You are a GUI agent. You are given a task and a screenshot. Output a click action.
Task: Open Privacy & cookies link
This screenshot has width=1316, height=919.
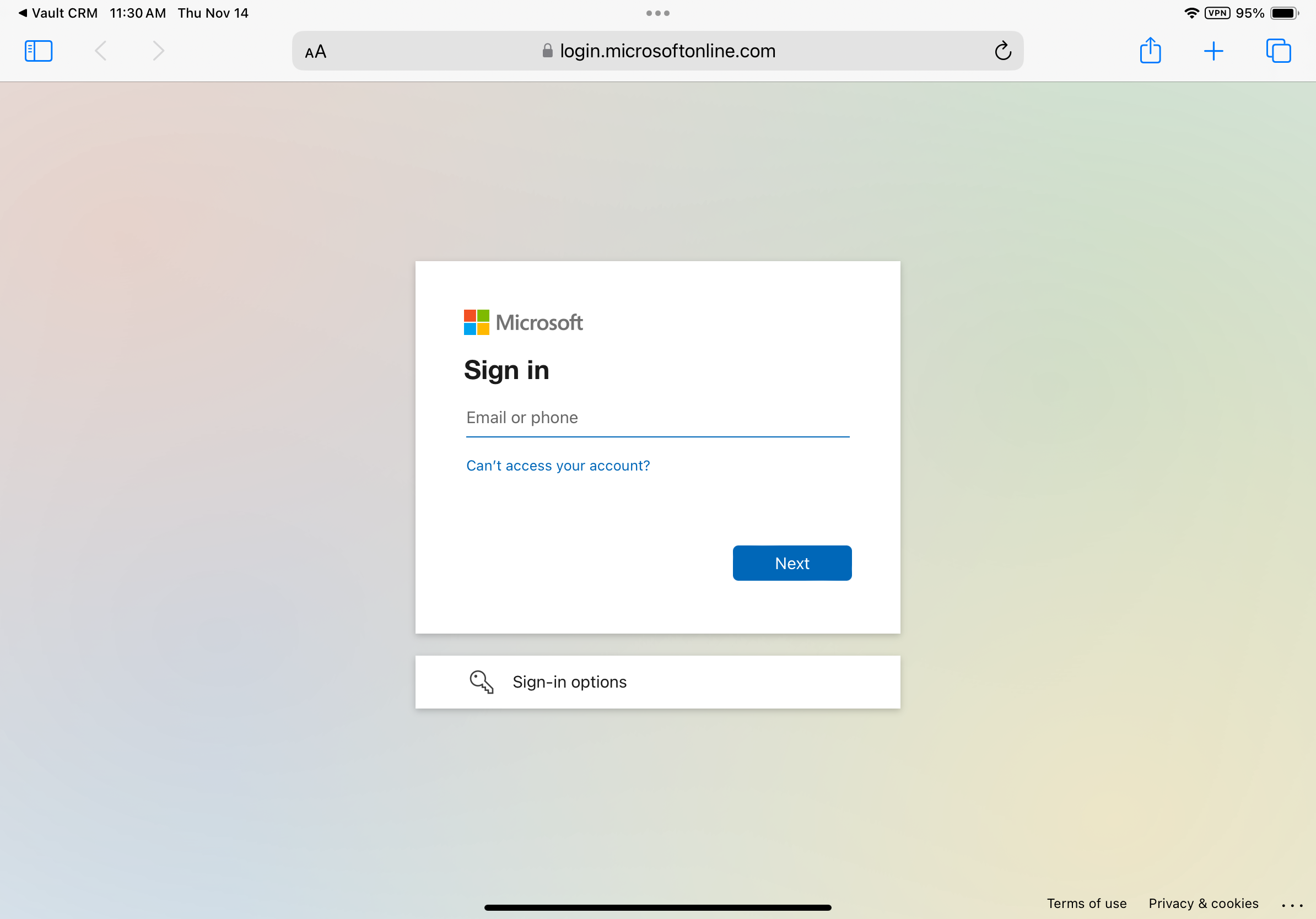coord(1203,904)
